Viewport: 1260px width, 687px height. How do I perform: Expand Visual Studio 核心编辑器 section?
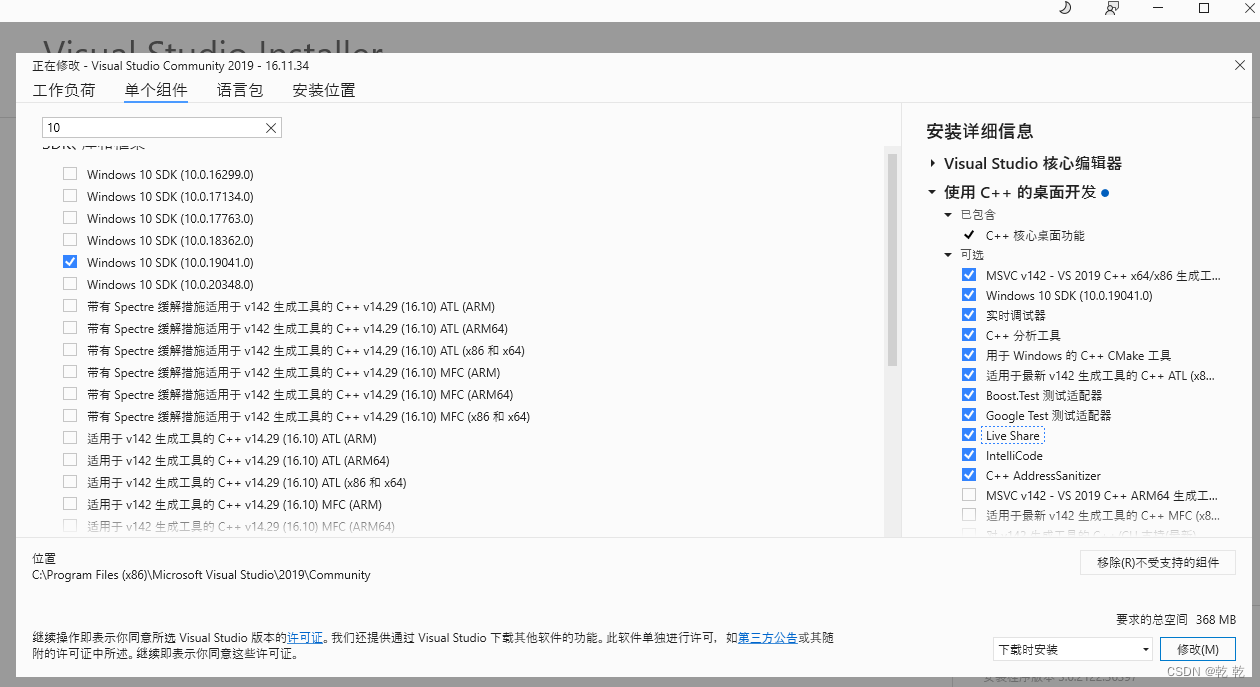tap(932, 163)
